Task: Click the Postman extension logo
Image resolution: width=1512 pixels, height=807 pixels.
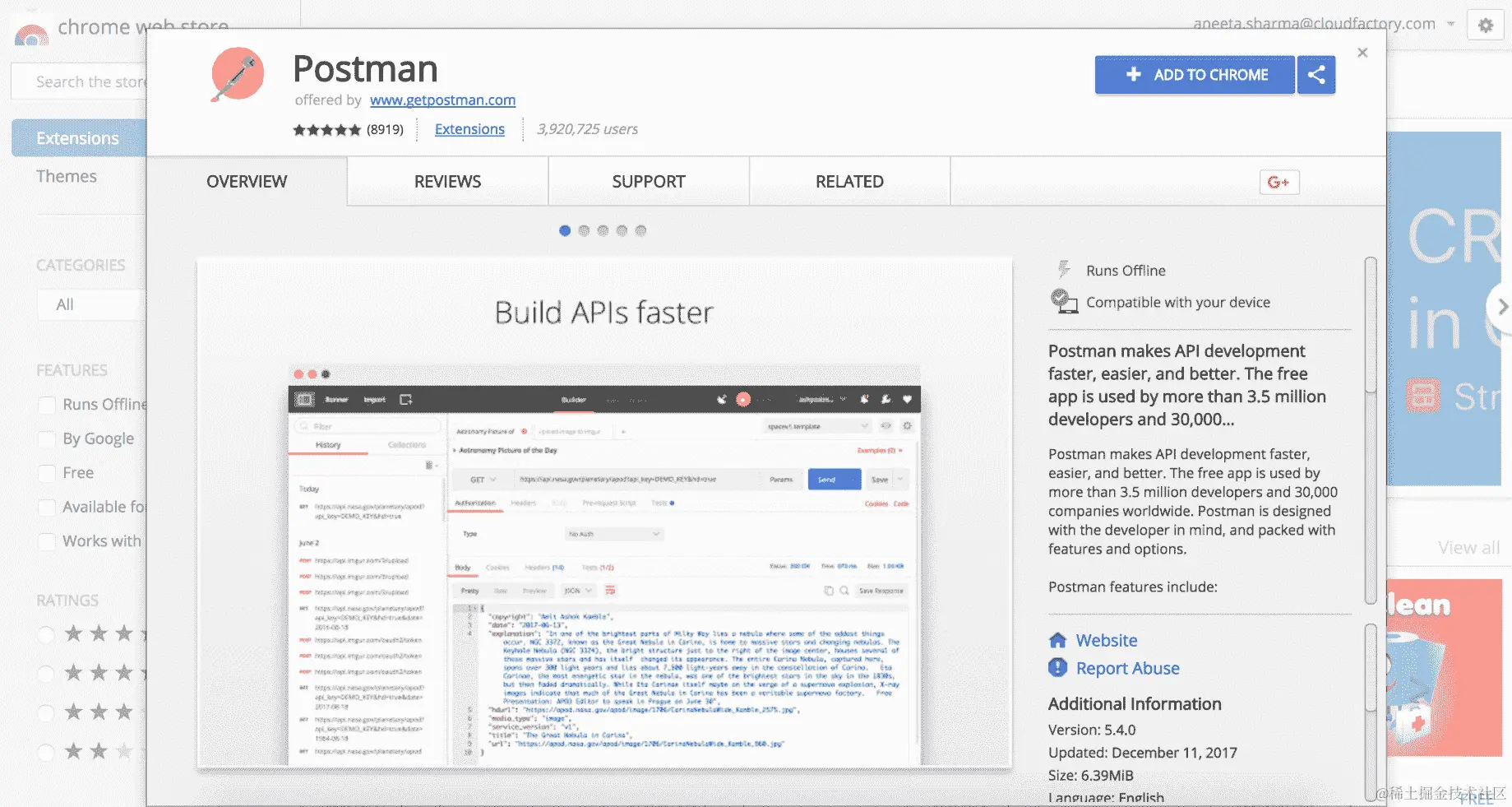Action: coord(237,74)
